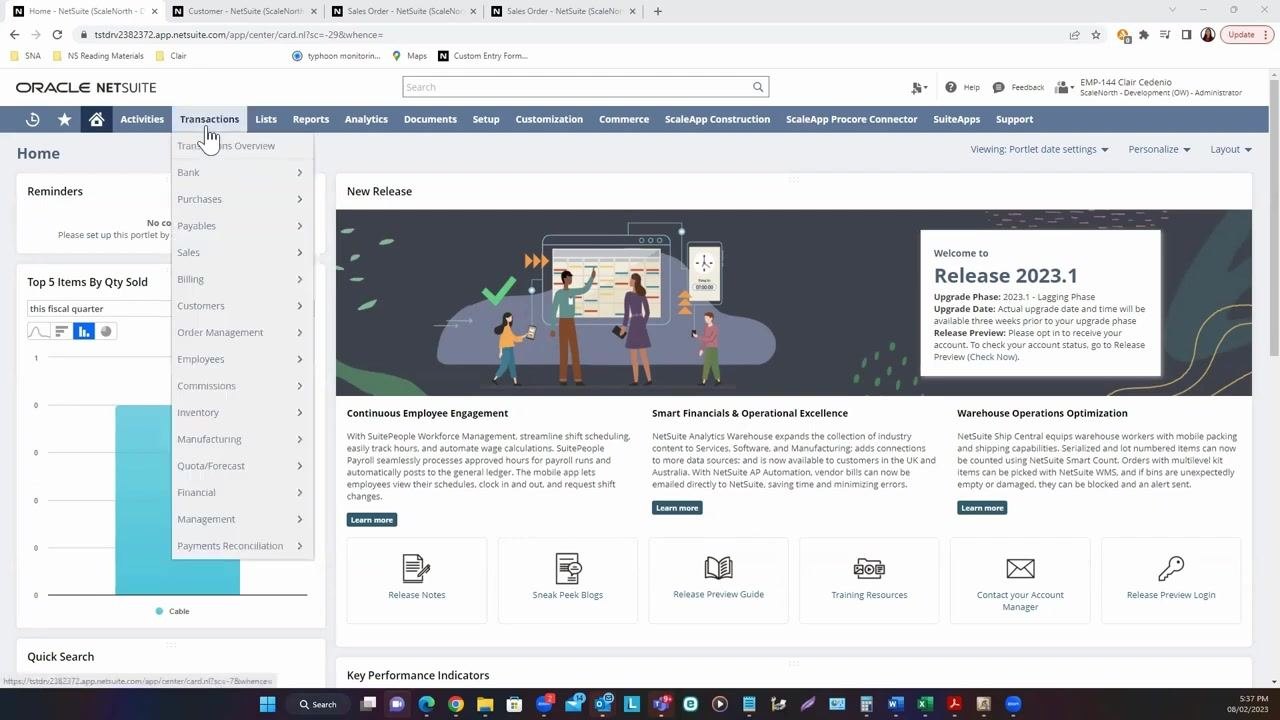Screen dimensions: 1280x720
Task: Open the Training Resources icon
Action: (869, 568)
